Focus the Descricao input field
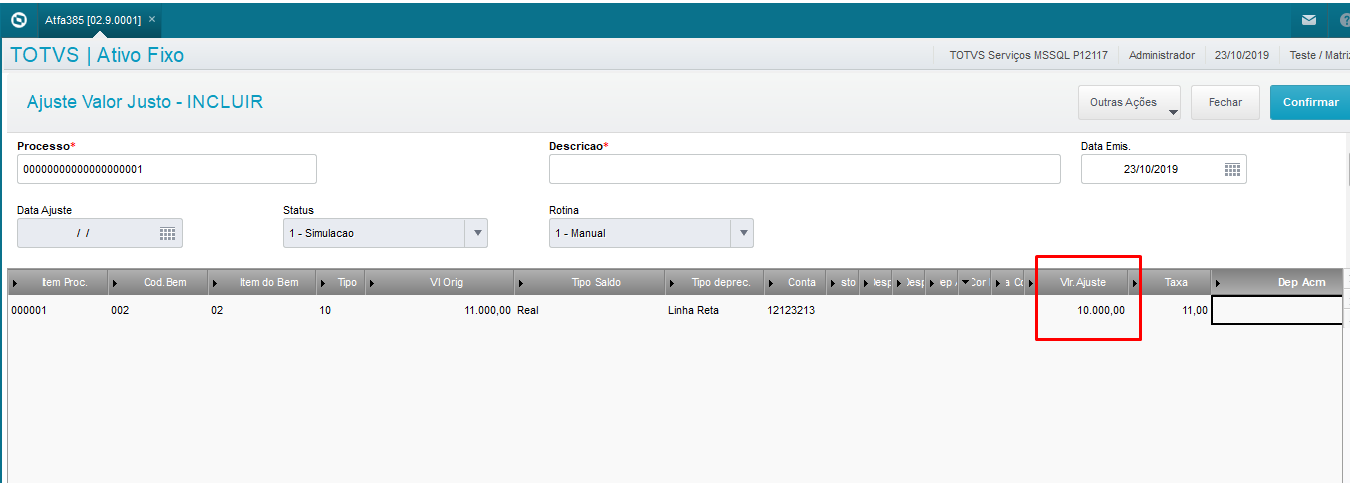The height and width of the screenshot is (483, 1350). [x=804, y=169]
